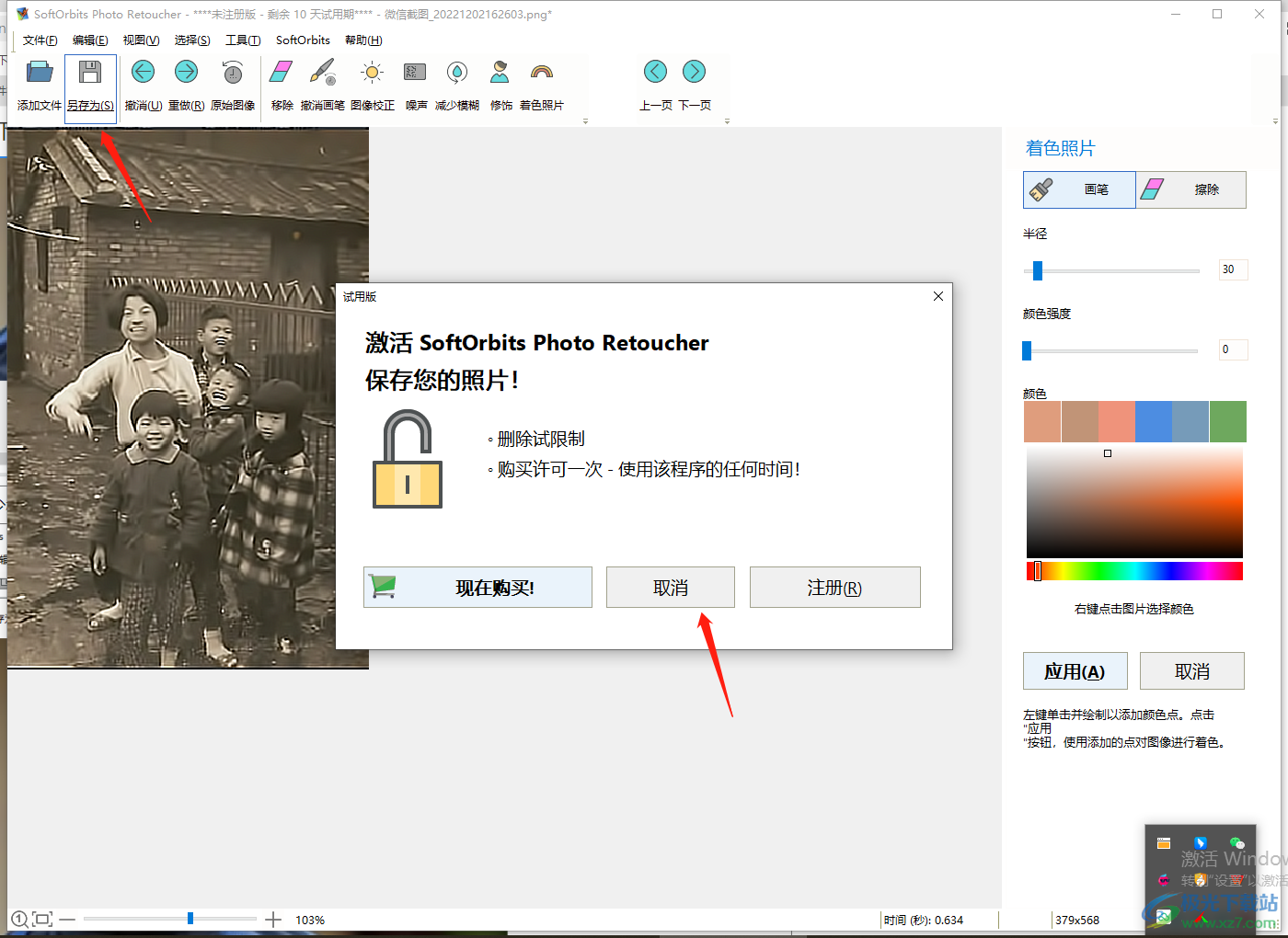Click the color intensity slider handle
1288x938 pixels.
click(x=1027, y=350)
